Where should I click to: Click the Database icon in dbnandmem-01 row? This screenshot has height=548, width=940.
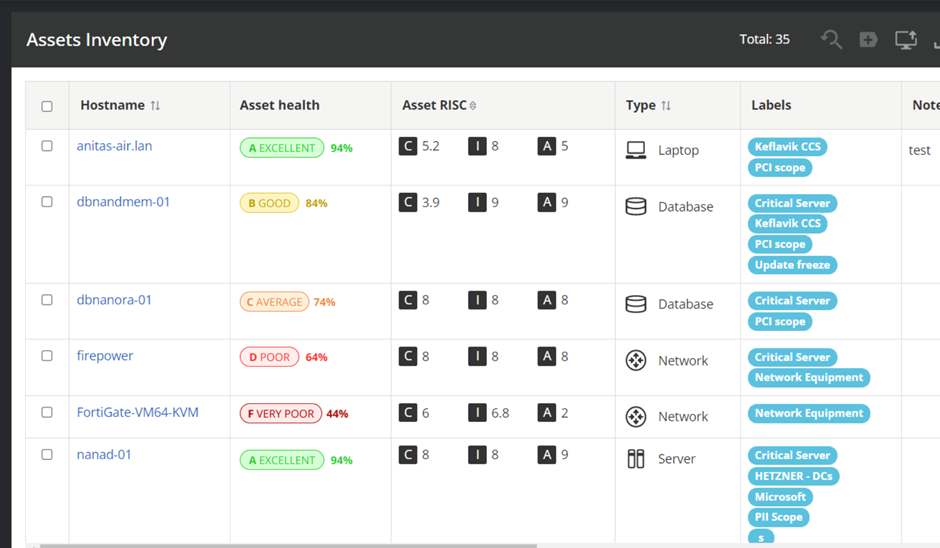635,207
